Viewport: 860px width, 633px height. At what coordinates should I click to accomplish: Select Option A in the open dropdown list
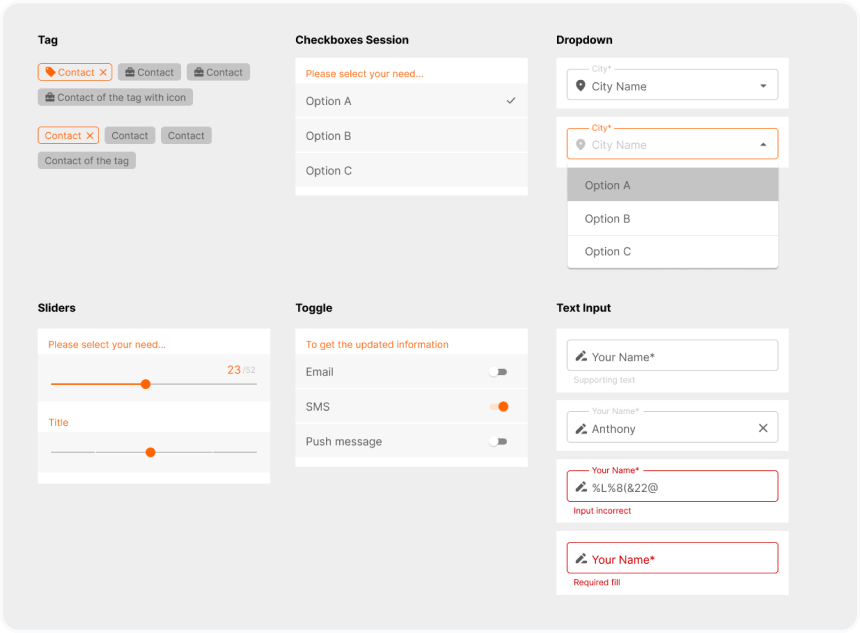[x=672, y=185]
